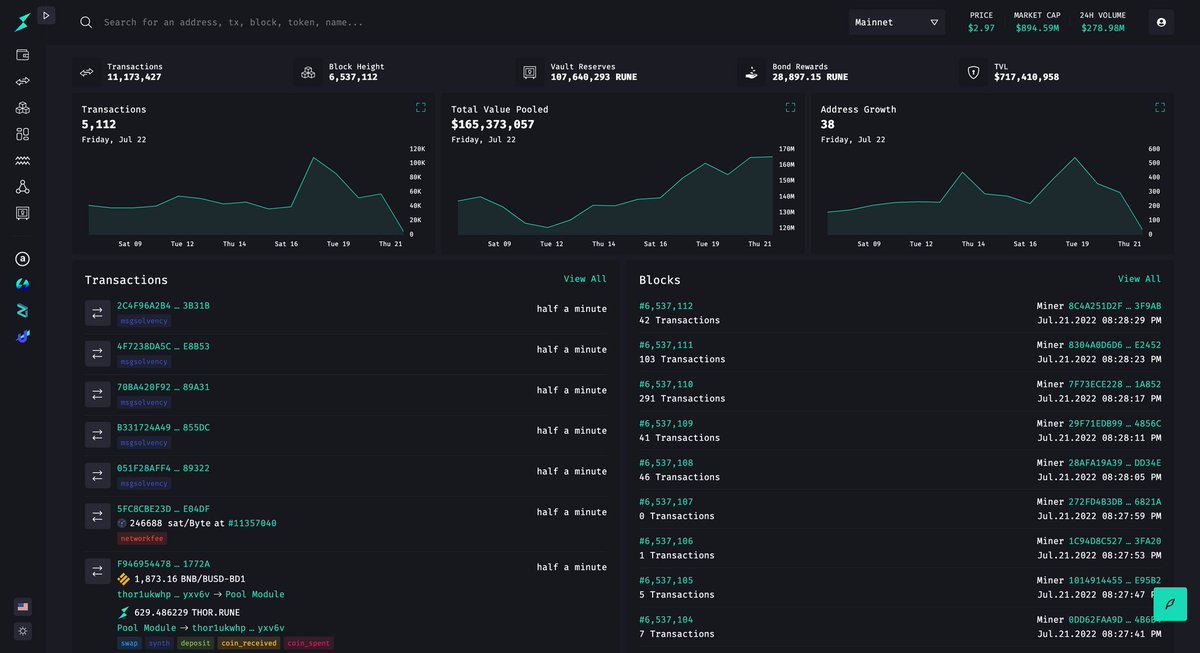Image resolution: width=1200 pixels, height=653 pixels.
Task: Click the Vault Reserves safe icon
Action: tap(530, 72)
